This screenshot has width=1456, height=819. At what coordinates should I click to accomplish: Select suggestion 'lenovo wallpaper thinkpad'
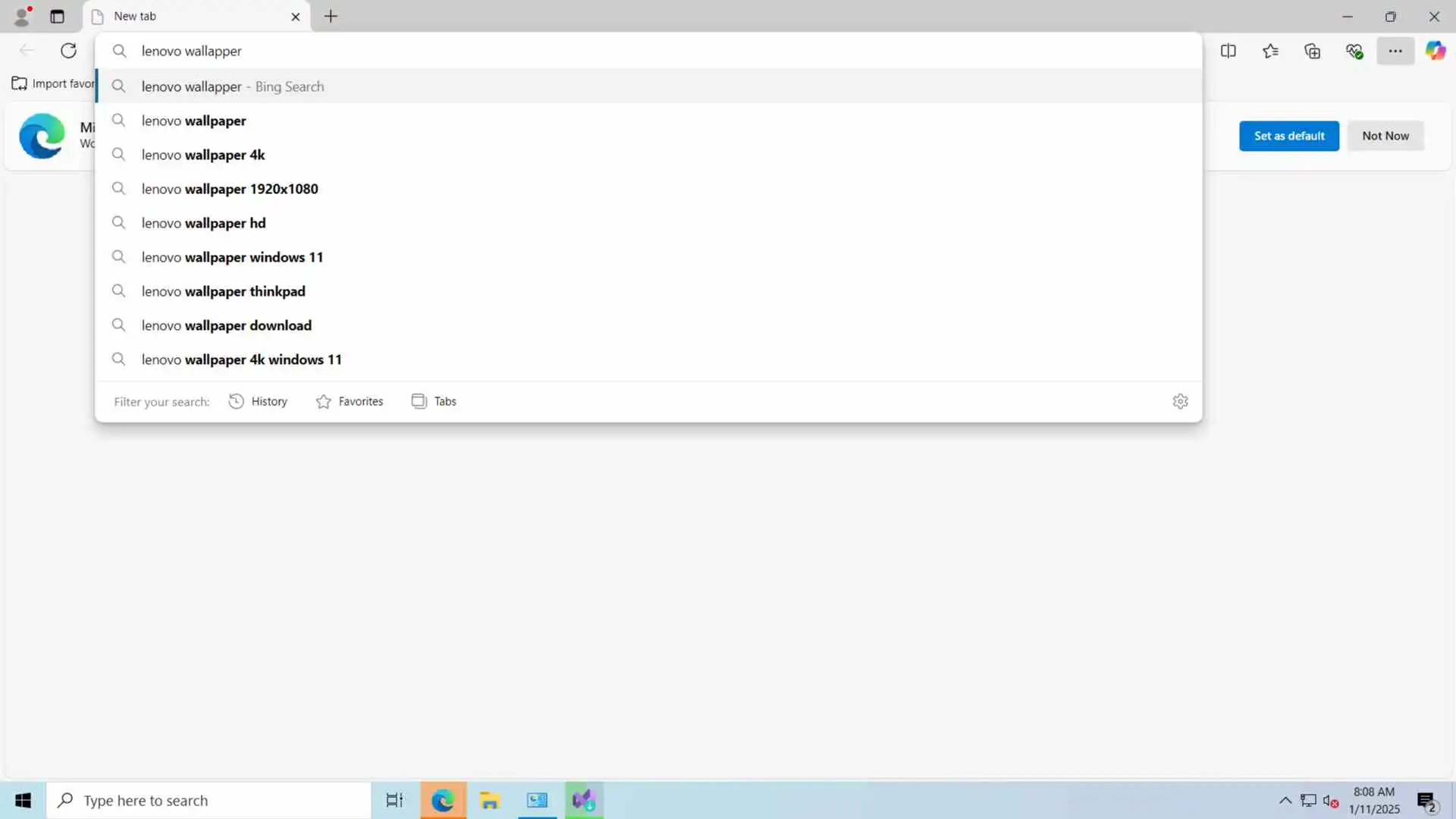coord(224,291)
